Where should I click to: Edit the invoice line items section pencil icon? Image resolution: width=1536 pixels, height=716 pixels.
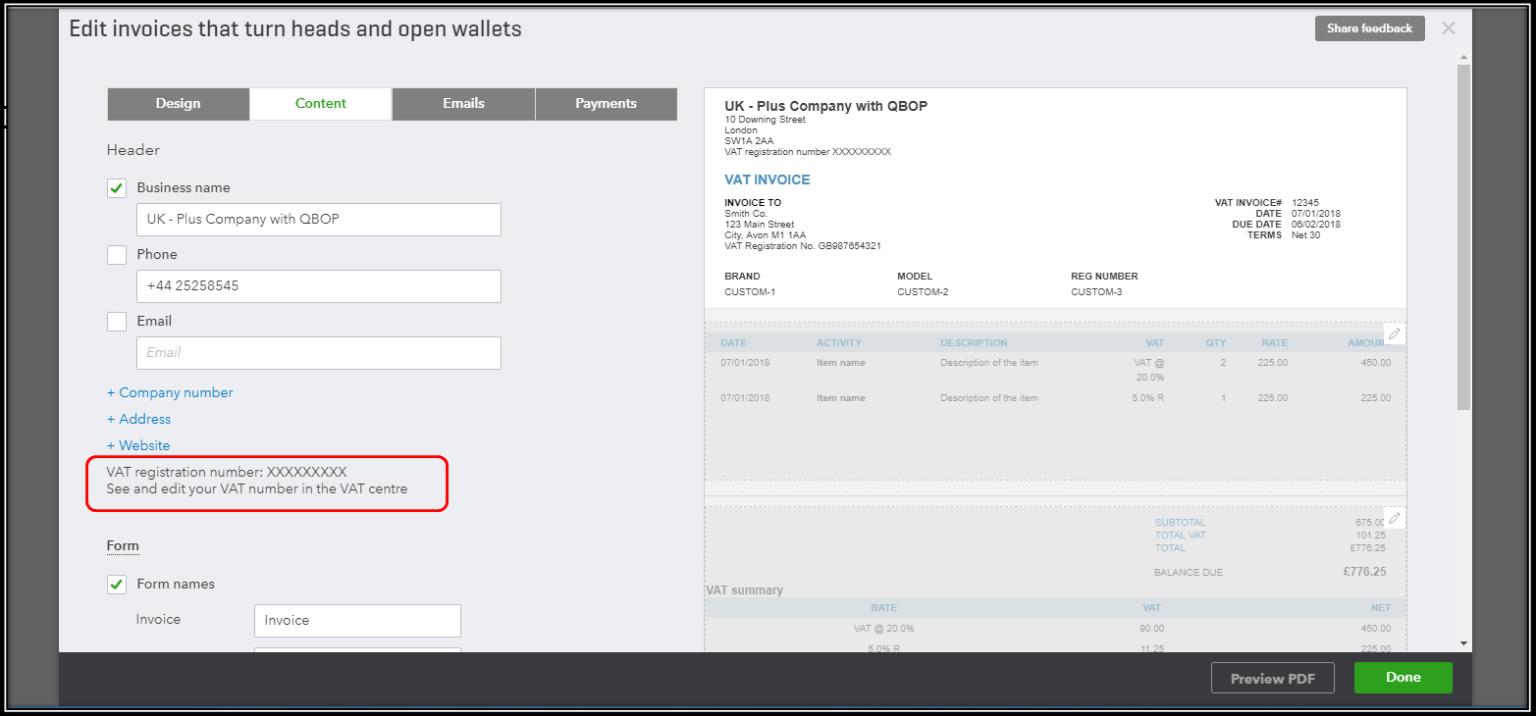click(1394, 333)
